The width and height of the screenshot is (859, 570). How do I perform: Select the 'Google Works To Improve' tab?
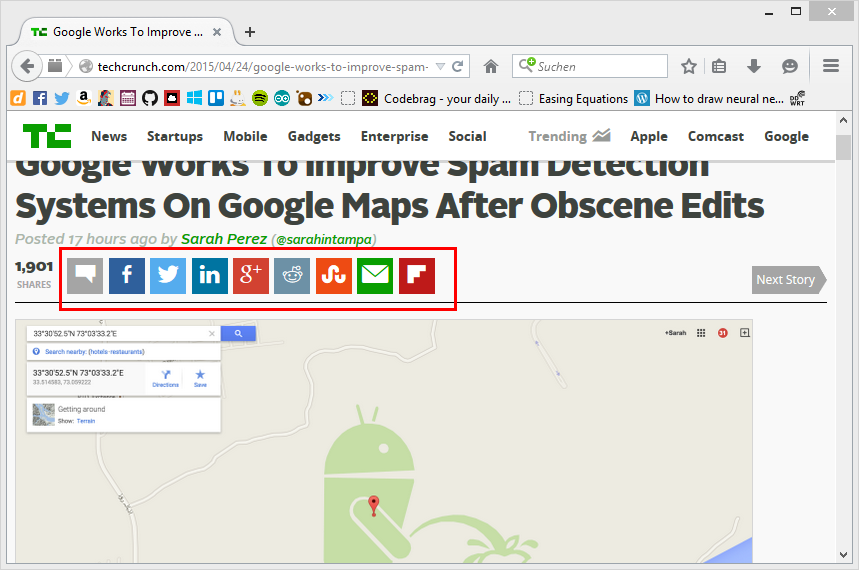click(x=127, y=32)
